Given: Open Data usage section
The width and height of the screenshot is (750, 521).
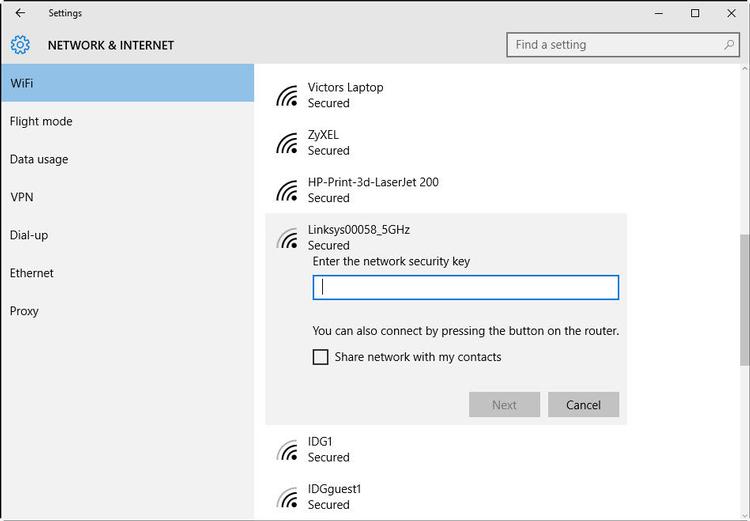Looking at the screenshot, I should tap(39, 159).
